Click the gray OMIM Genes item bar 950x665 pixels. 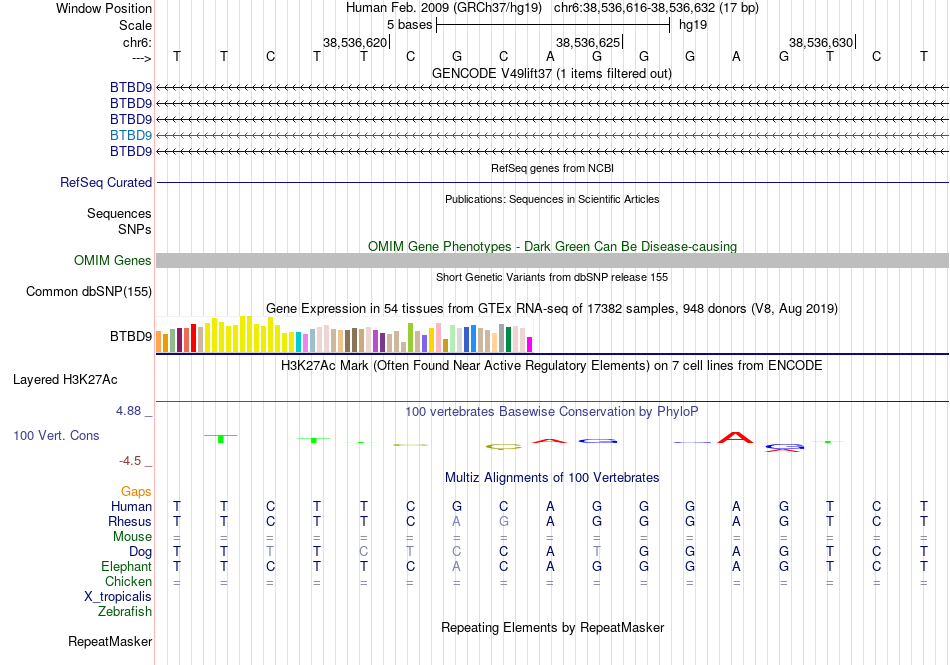(x=552, y=260)
